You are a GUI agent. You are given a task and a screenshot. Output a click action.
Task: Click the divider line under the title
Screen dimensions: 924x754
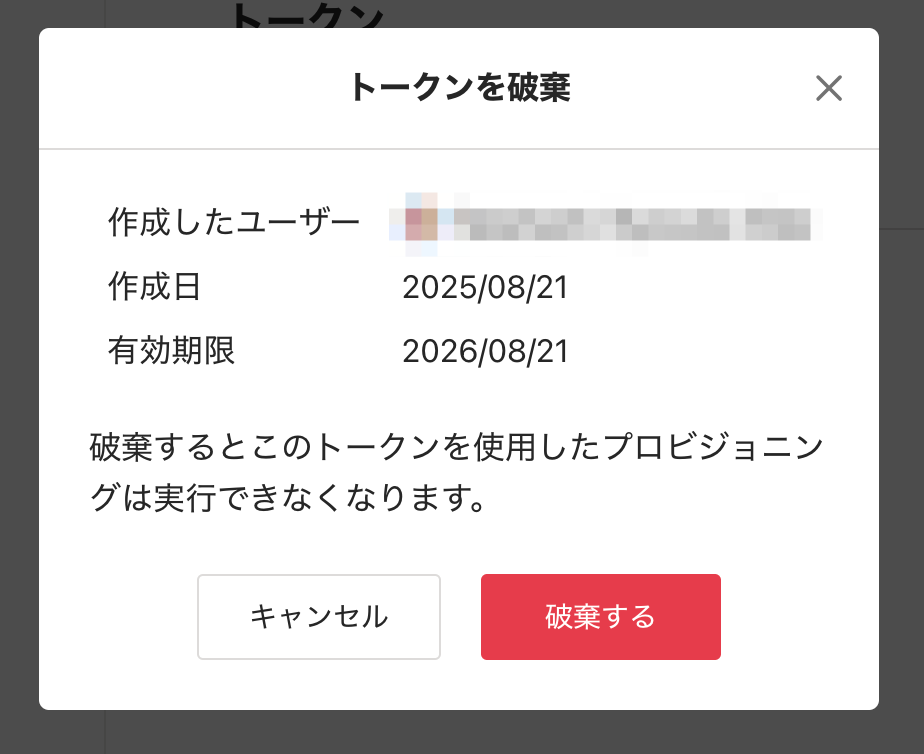[x=459, y=149]
